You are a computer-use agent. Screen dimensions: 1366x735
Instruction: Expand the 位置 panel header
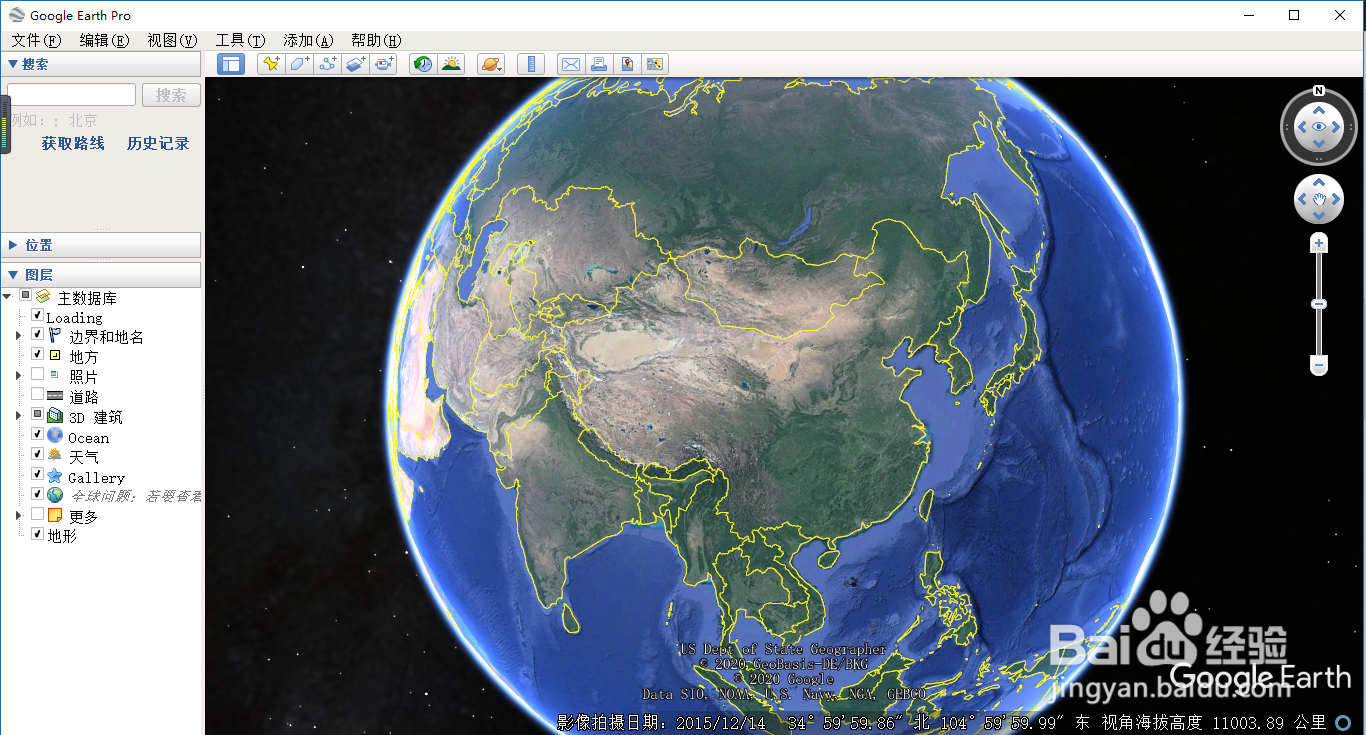(101, 245)
